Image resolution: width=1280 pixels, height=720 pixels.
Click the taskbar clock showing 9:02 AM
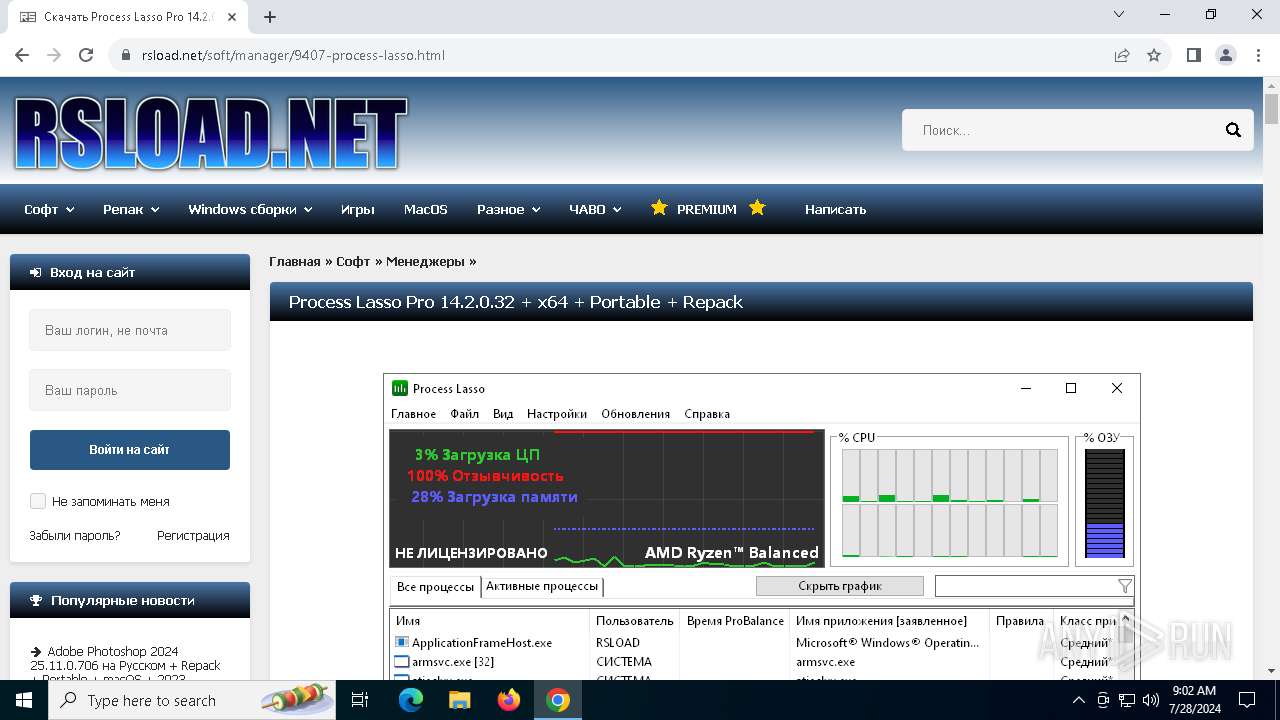(x=1193, y=700)
